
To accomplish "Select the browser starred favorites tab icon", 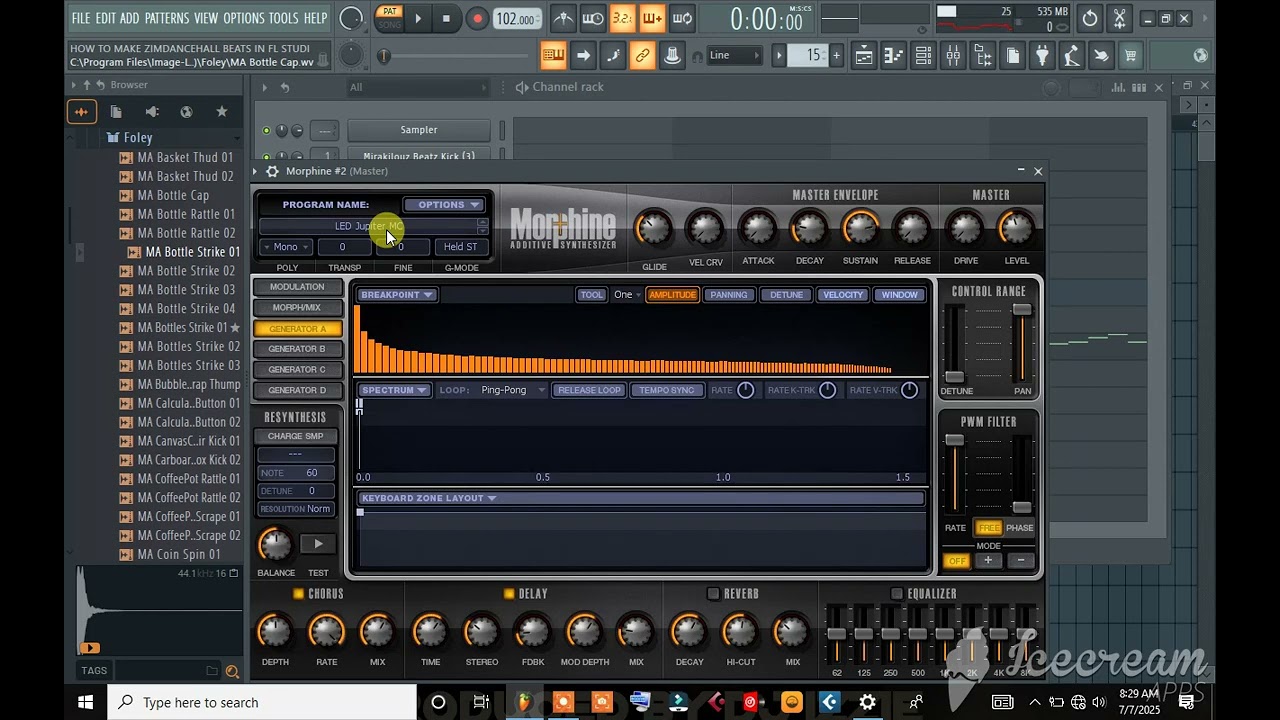I will coord(222,112).
